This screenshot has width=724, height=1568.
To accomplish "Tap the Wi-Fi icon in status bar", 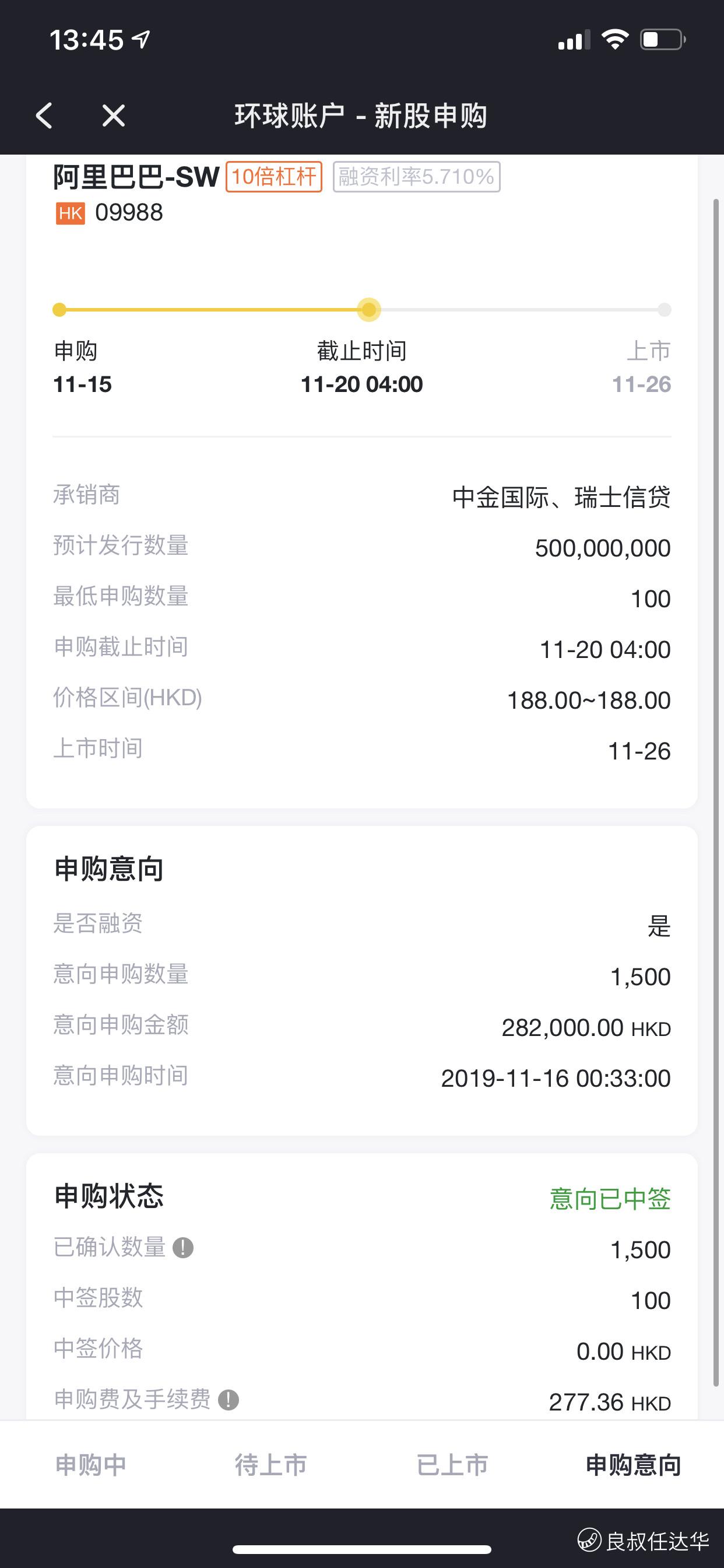I will pos(614,40).
